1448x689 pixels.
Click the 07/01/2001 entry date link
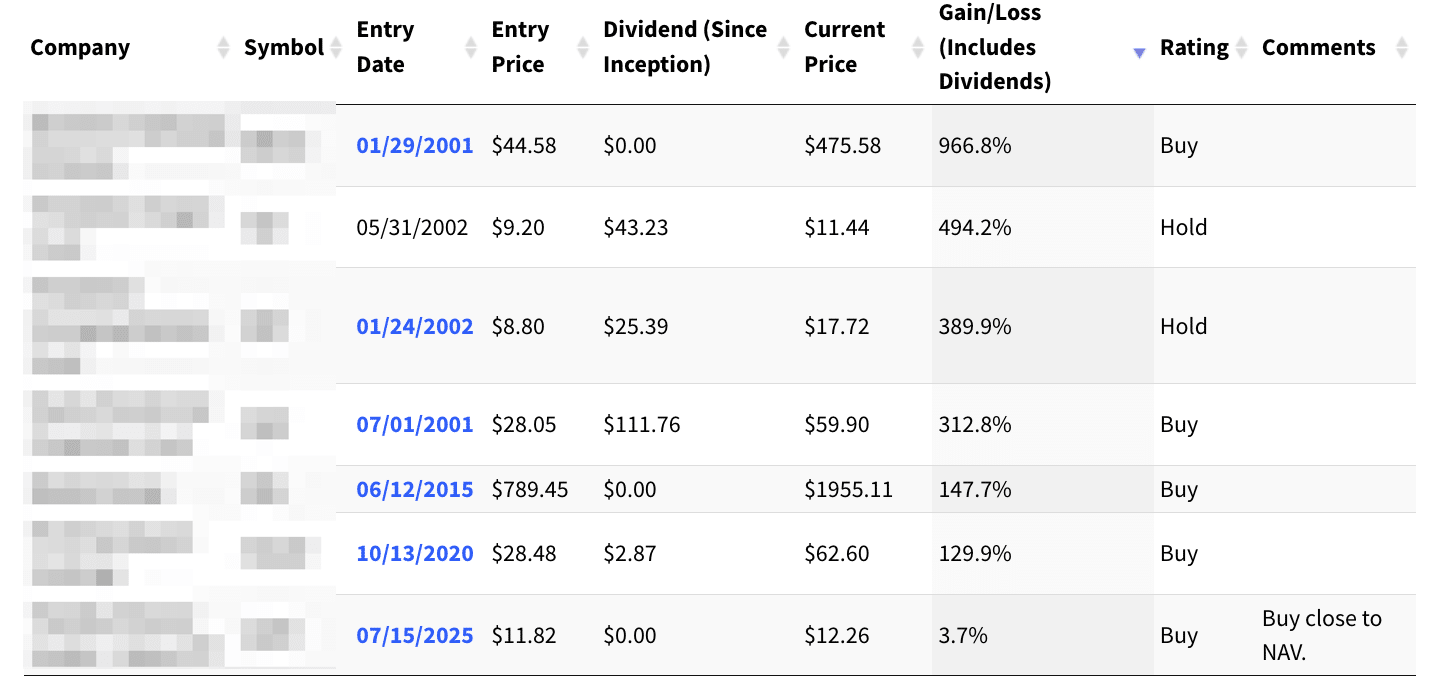(x=414, y=425)
